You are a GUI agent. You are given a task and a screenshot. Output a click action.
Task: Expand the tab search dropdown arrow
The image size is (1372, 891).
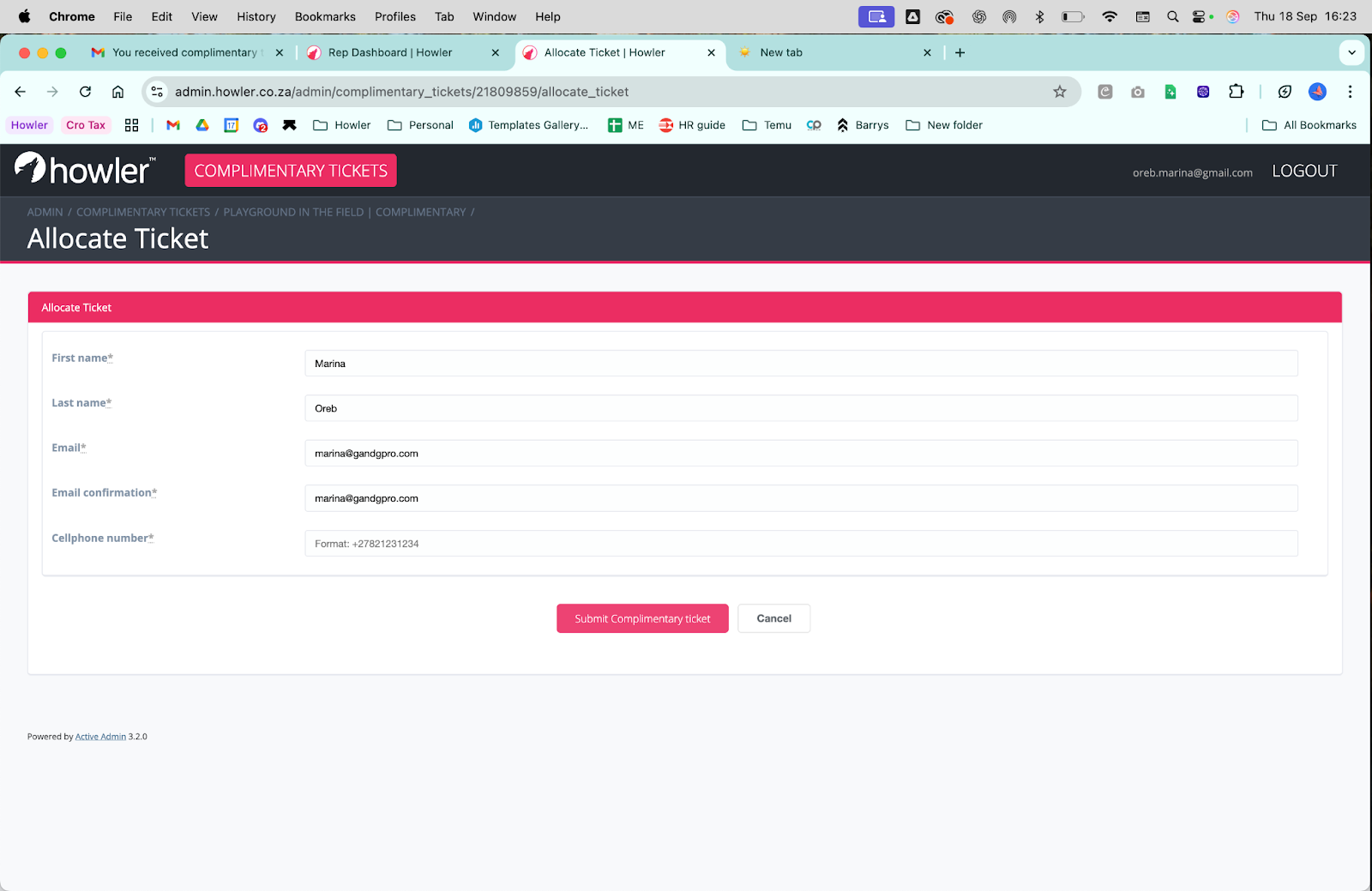pos(1351,52)
